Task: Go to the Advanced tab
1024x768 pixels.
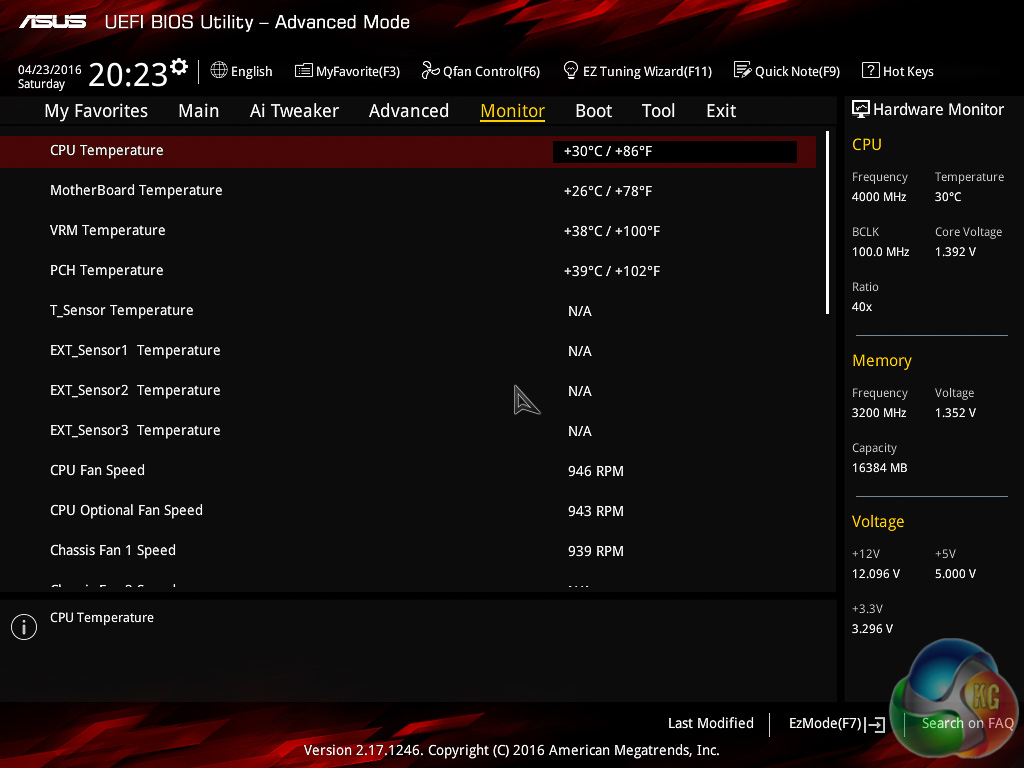Action: (408, 111)
